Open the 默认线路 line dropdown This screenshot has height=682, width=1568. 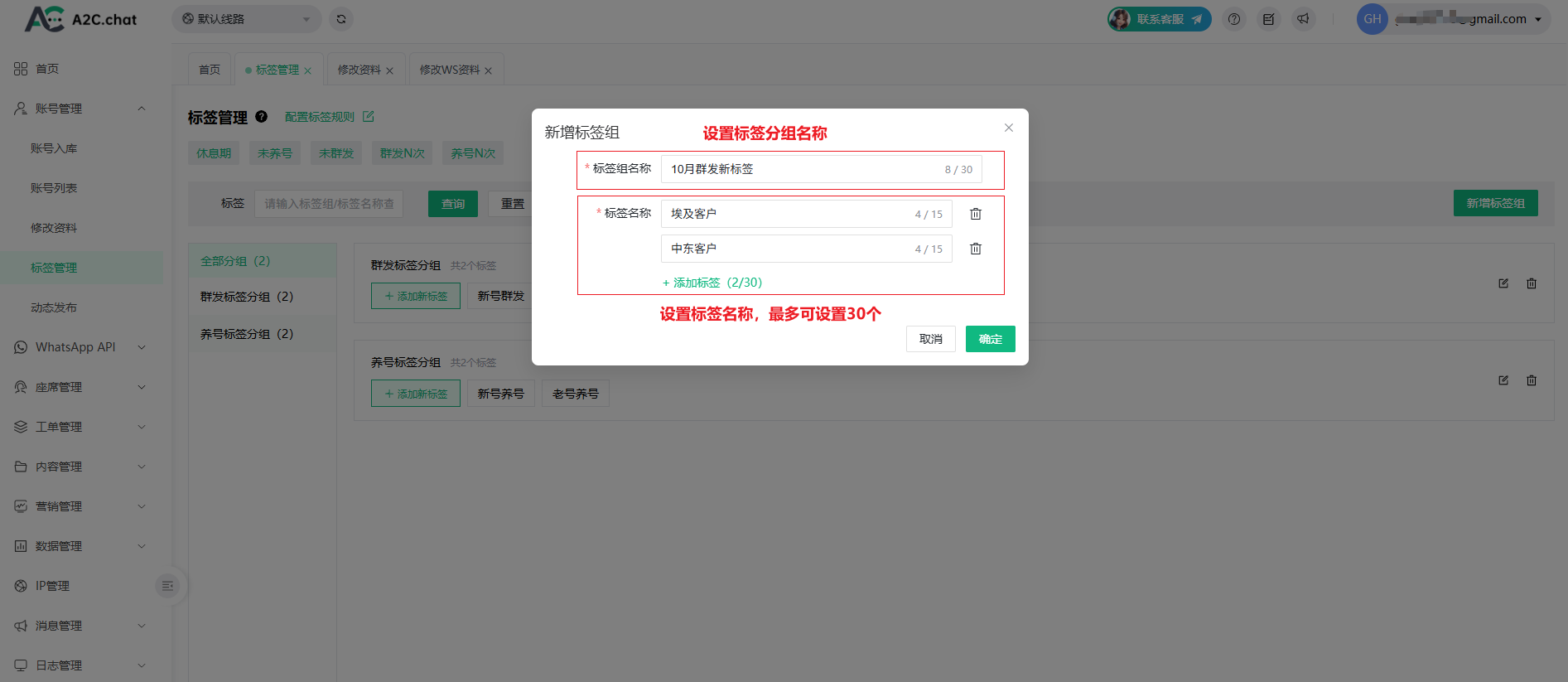[246, 19]
